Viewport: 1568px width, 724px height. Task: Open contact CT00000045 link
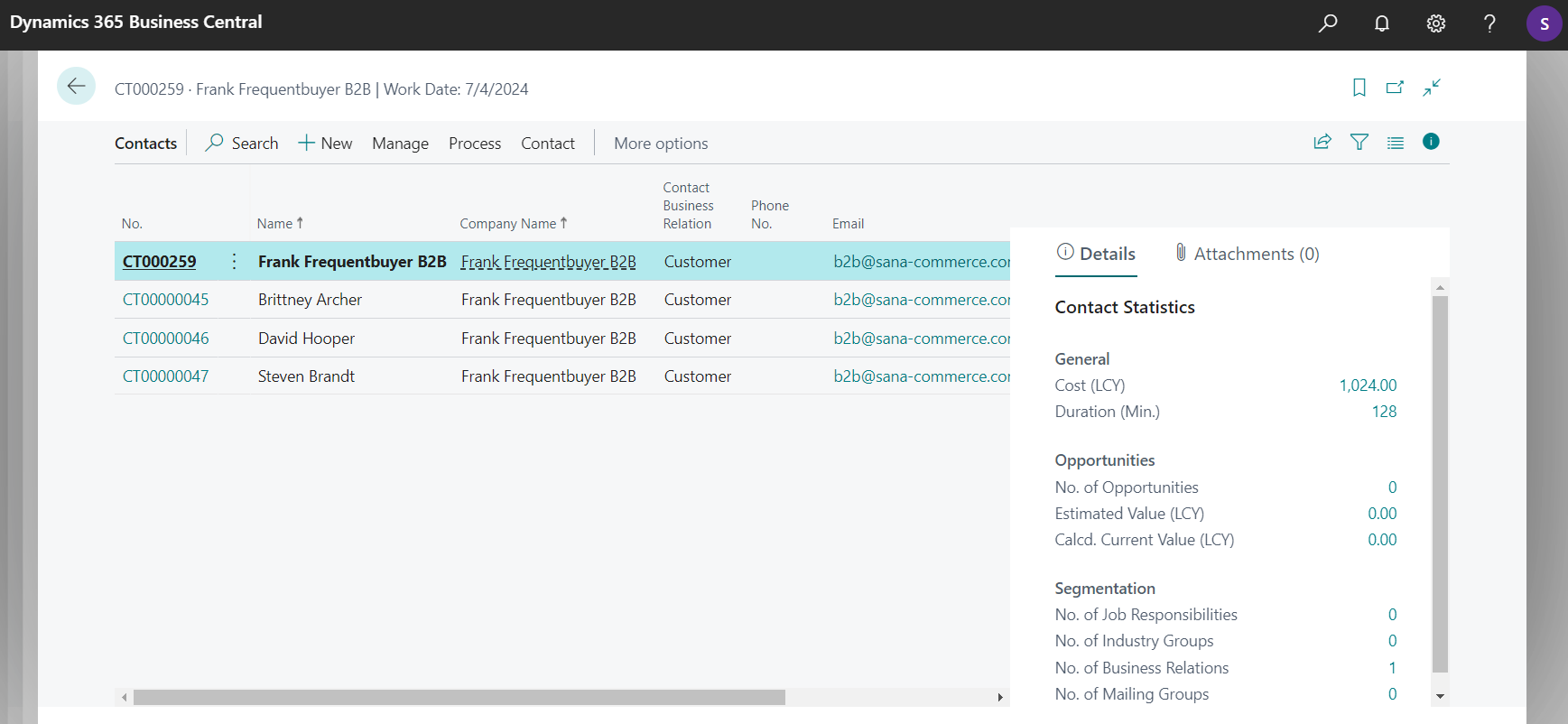(165, 300)
